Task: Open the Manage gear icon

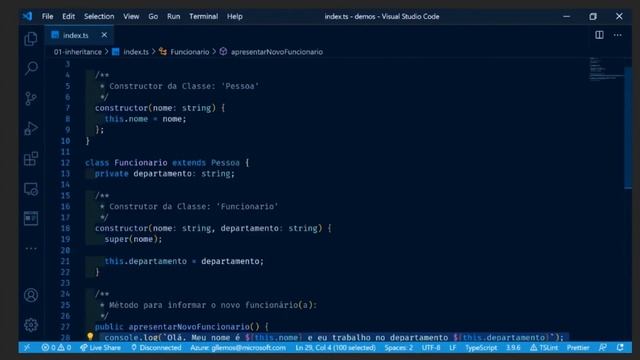Action: coord(31,325)
